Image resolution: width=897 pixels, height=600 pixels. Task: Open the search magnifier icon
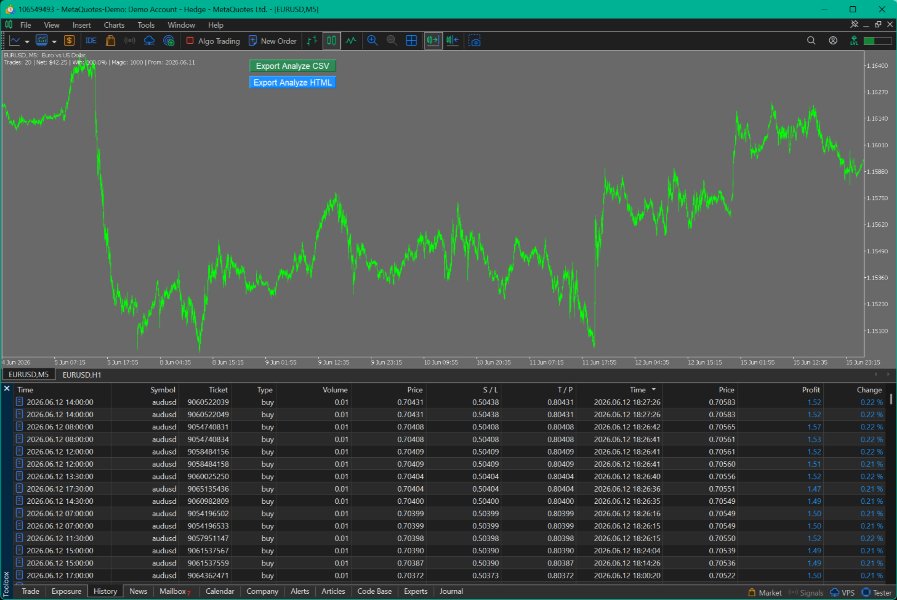pos(811,41)
